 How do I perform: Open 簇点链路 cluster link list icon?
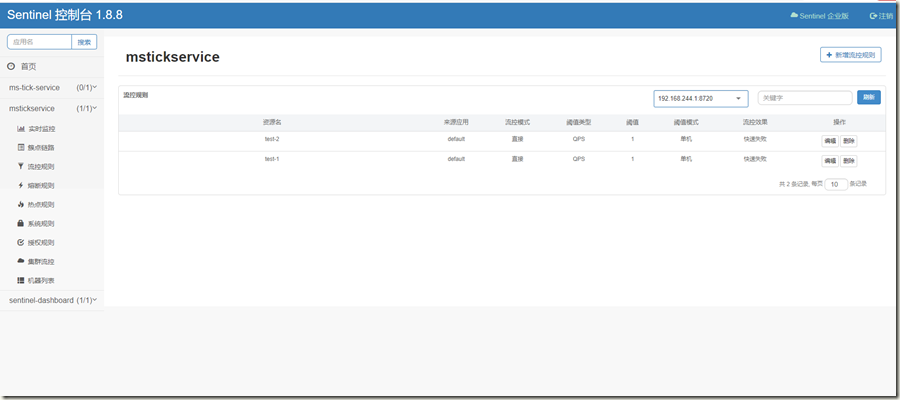tap(21, 147)
